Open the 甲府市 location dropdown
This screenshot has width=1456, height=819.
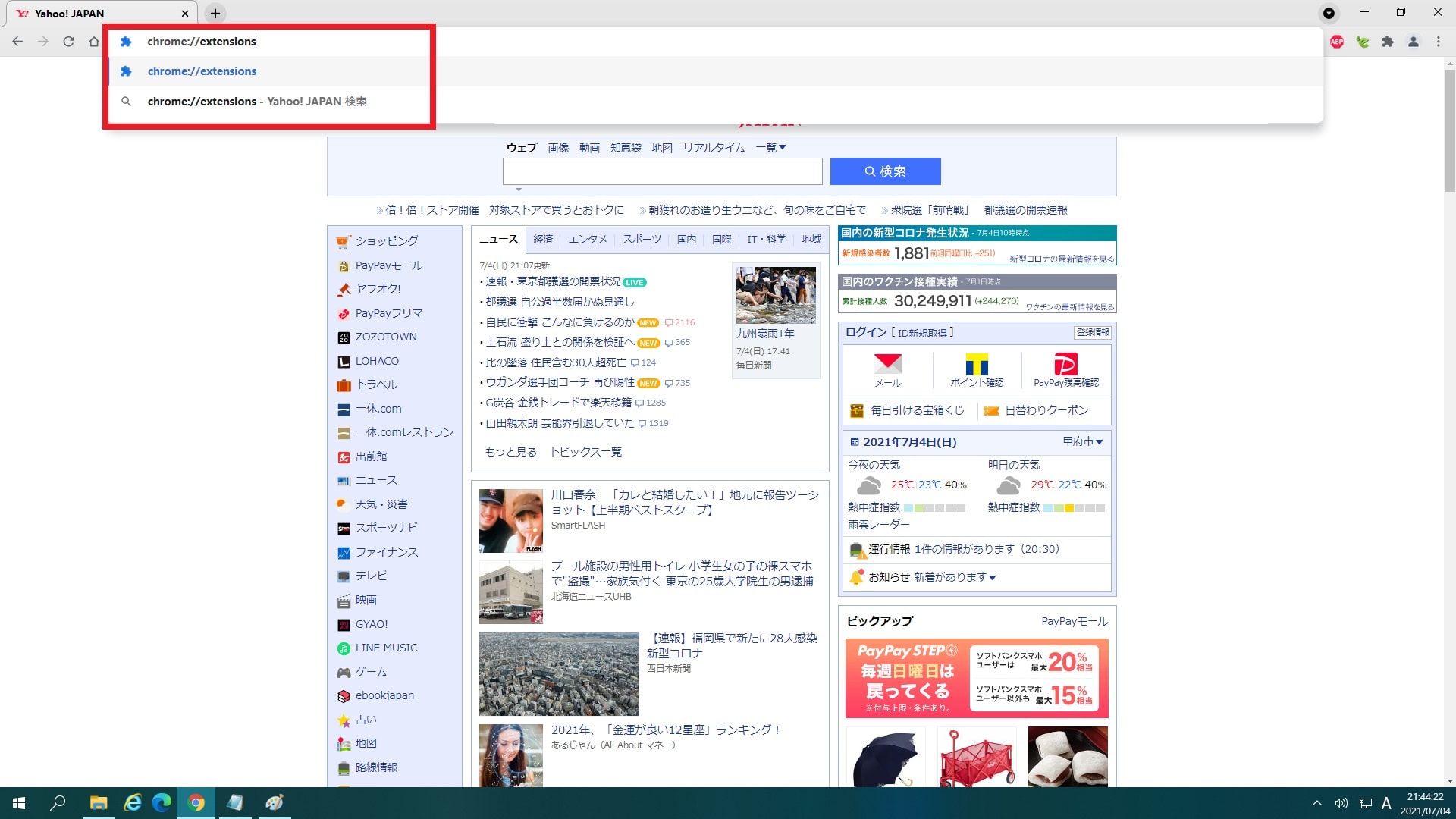pyautogui.click(x=1082, y=441)
